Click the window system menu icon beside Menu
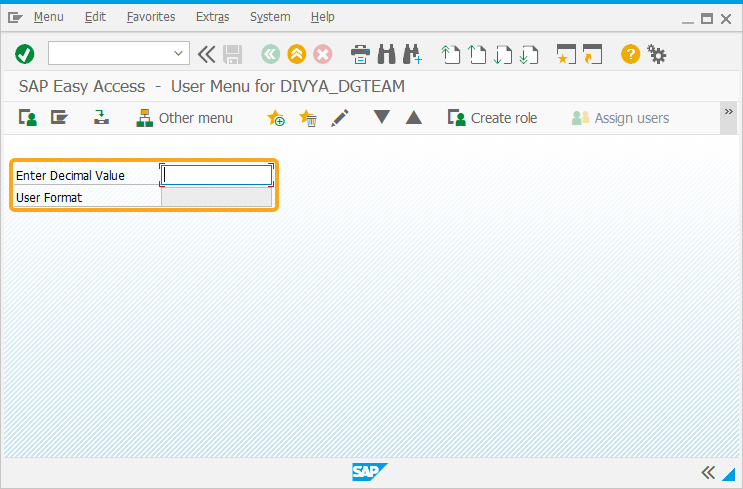743x489 pixels. click(15, 18)
